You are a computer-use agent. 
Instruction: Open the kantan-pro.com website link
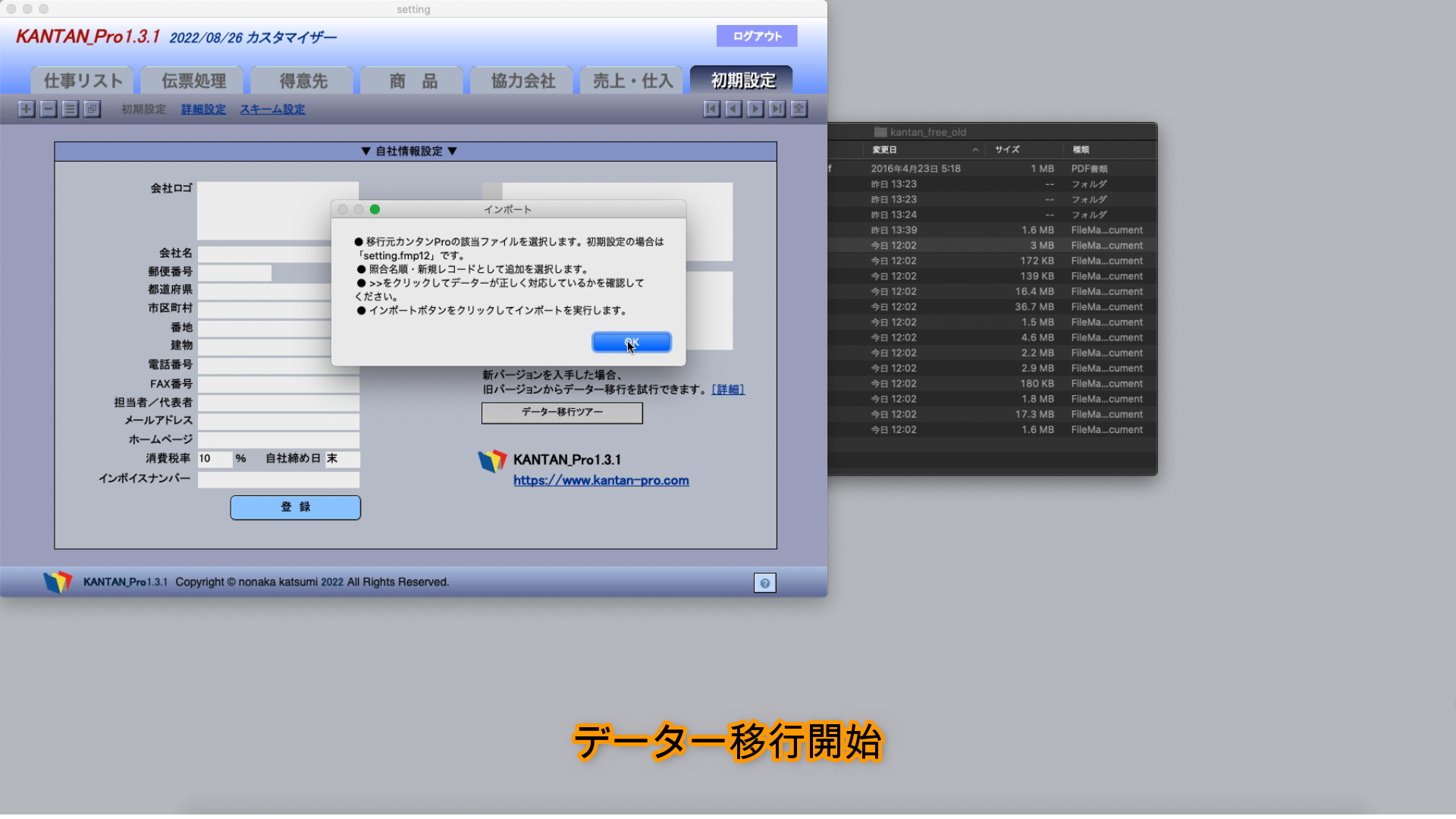[x=601, y=481]
